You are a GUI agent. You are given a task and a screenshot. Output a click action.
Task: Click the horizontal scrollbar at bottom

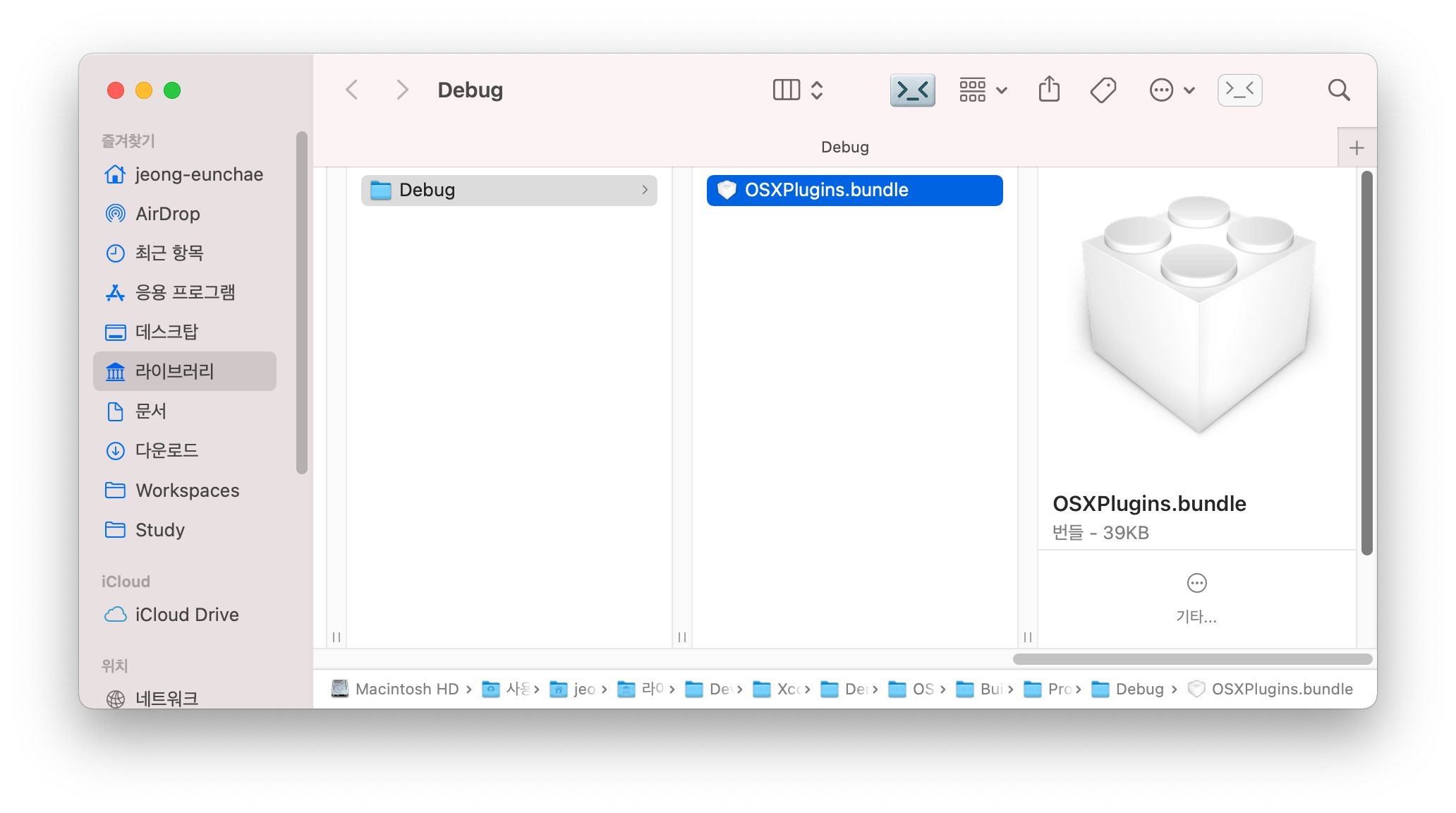pyautogui.click(x=1192, y=658)
